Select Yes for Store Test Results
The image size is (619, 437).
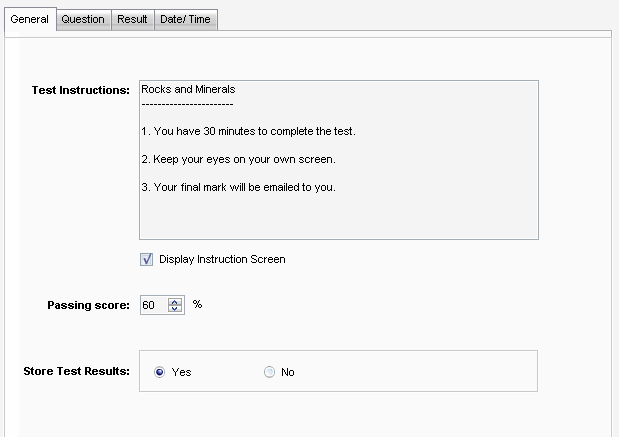pos(160,372)
